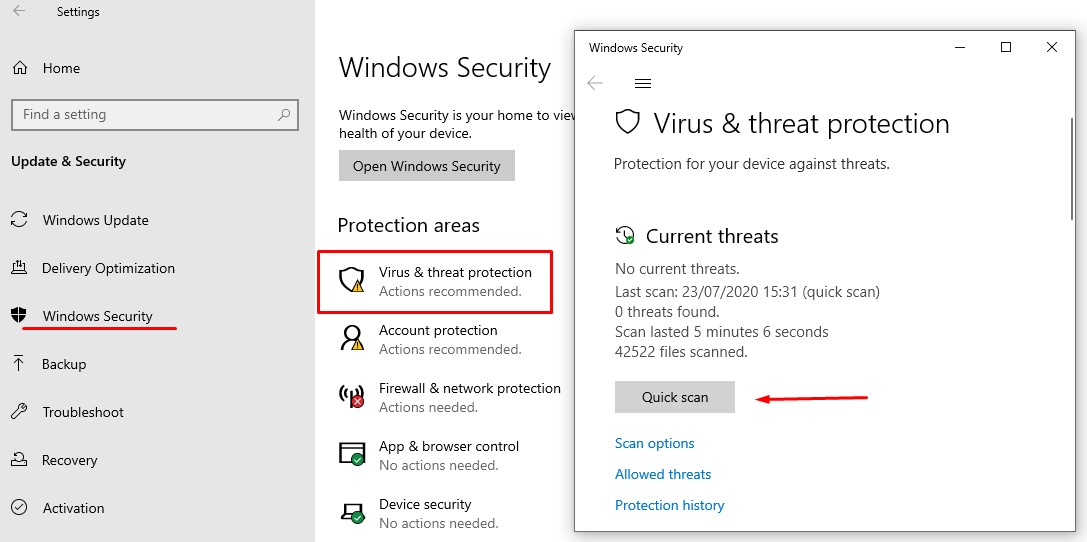
Task: Click the Windows Update sync icon
Action: (19, 220)
